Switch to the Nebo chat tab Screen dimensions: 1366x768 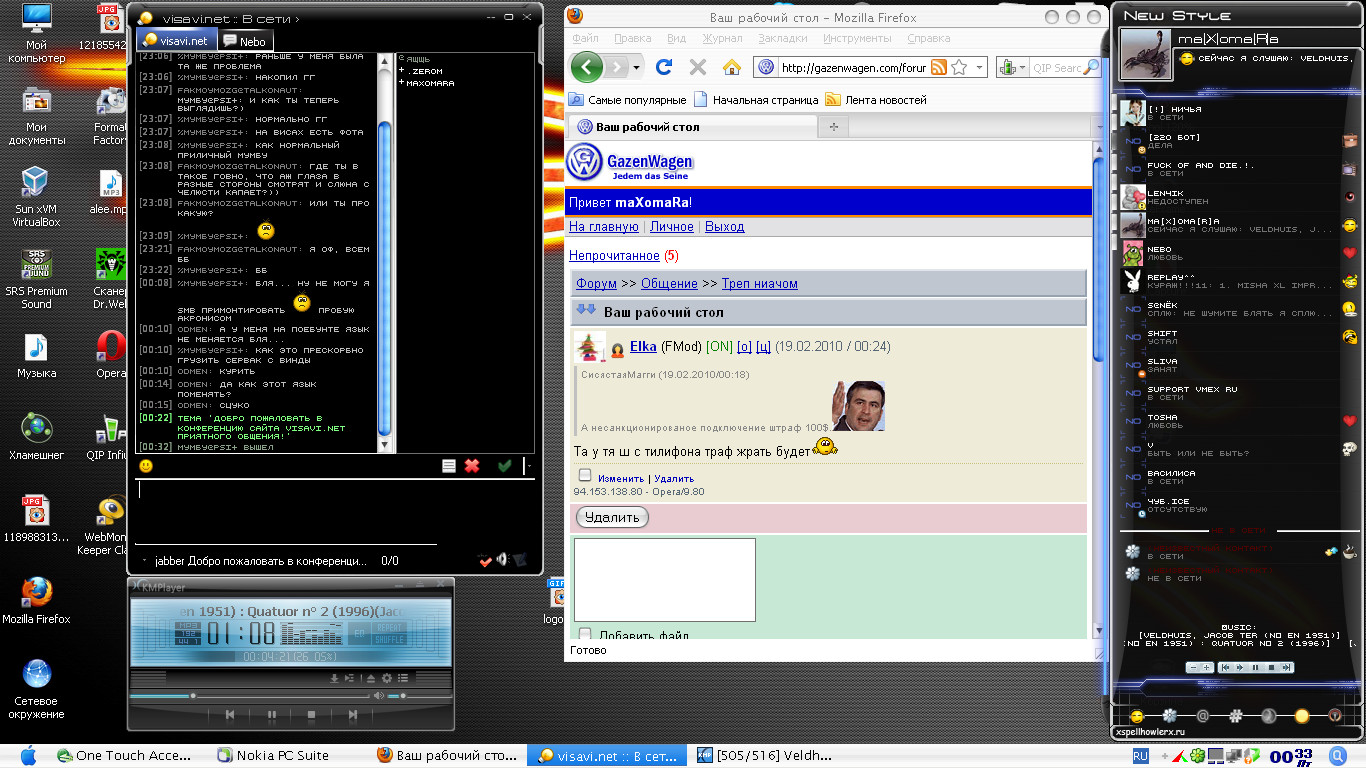(245, 41)
